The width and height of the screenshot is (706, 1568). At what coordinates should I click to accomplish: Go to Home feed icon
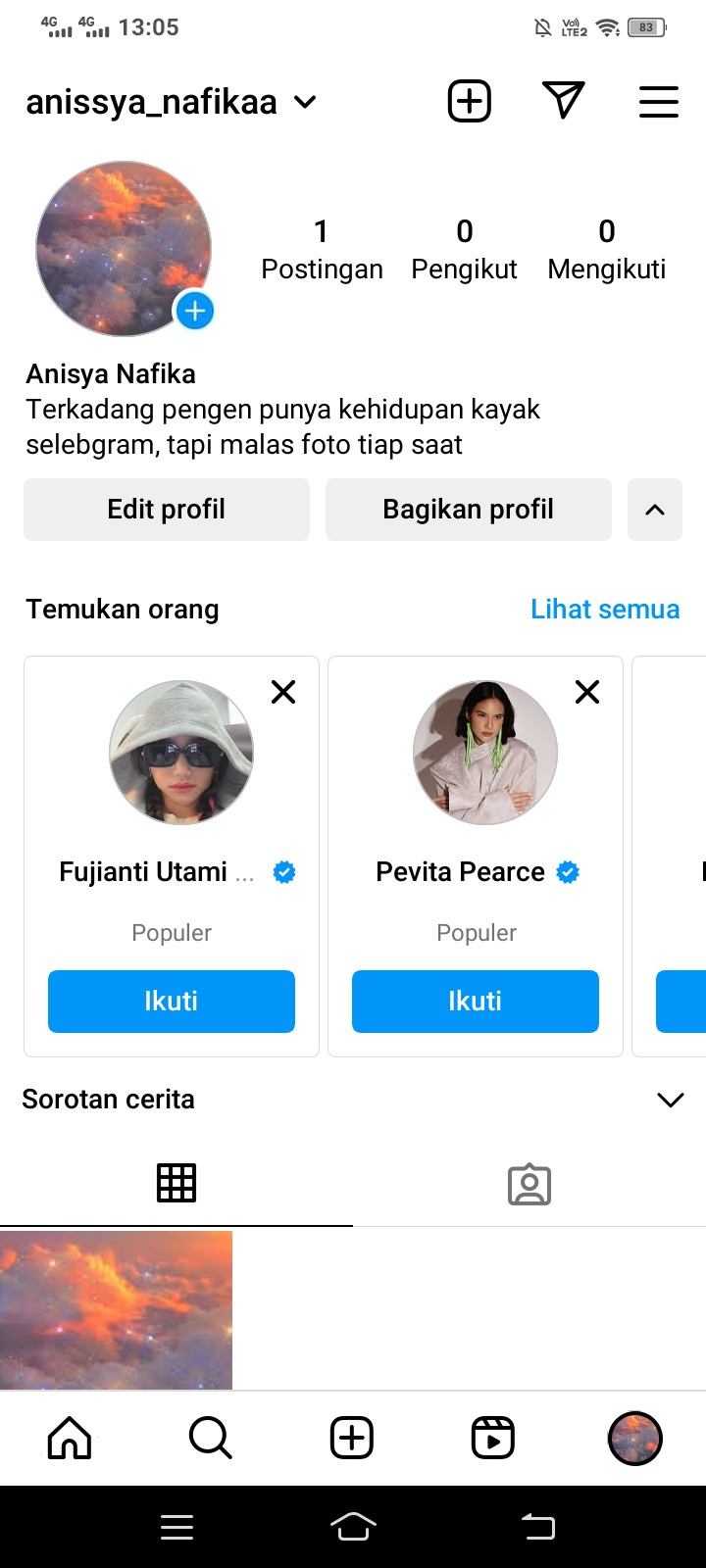click(x=70, y=1438)
